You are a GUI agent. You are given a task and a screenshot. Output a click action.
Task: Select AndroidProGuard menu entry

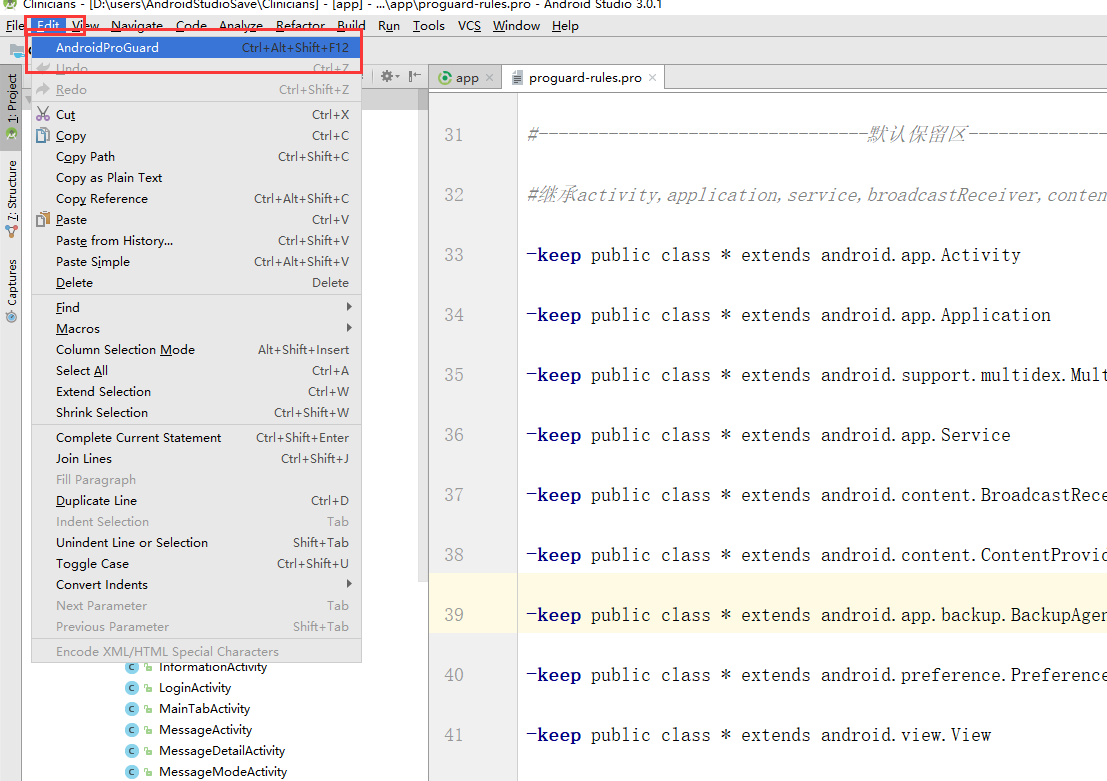196,47
